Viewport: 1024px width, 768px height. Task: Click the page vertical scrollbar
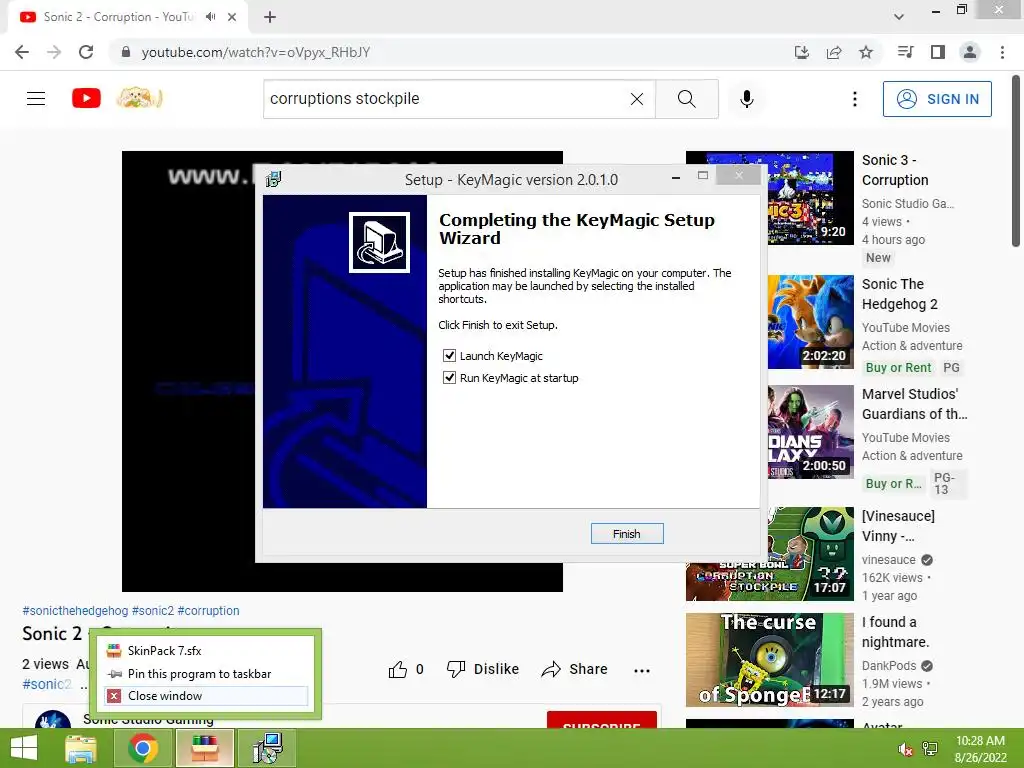(1016, 161)
